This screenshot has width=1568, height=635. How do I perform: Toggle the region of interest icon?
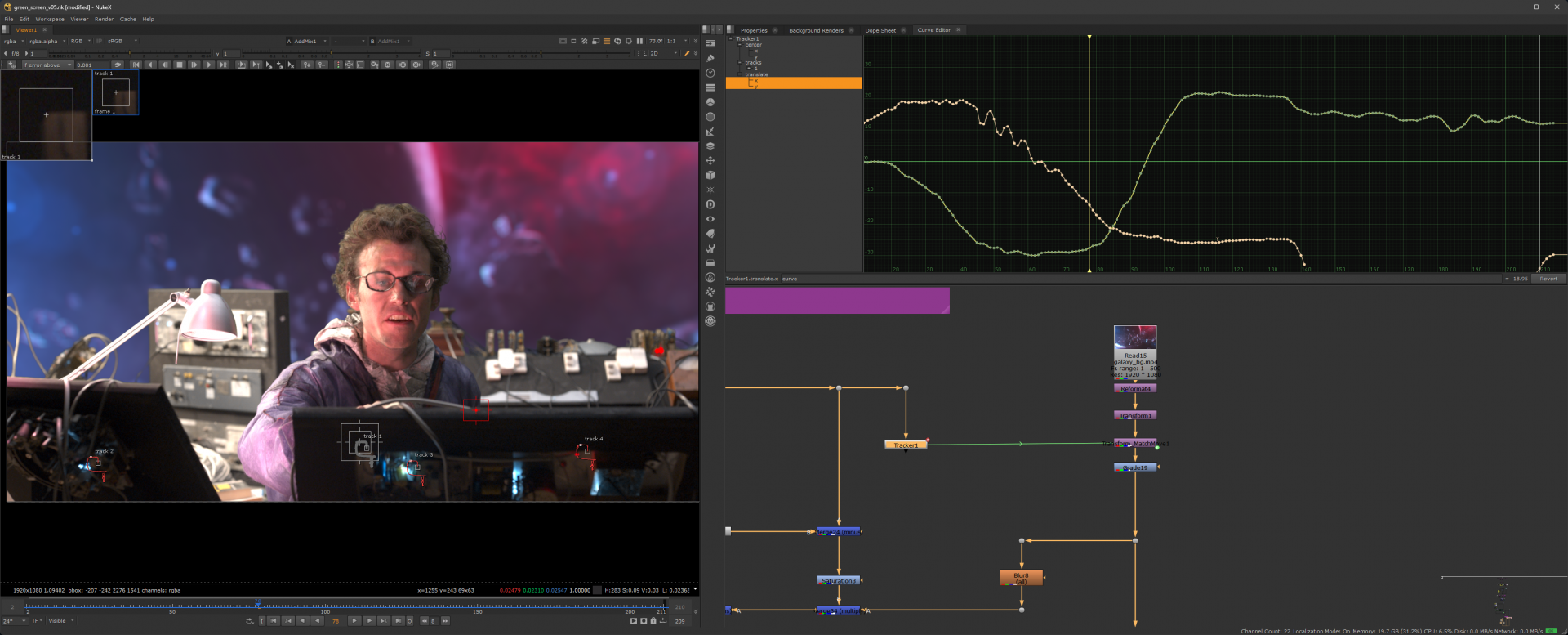tap(642, 53)
